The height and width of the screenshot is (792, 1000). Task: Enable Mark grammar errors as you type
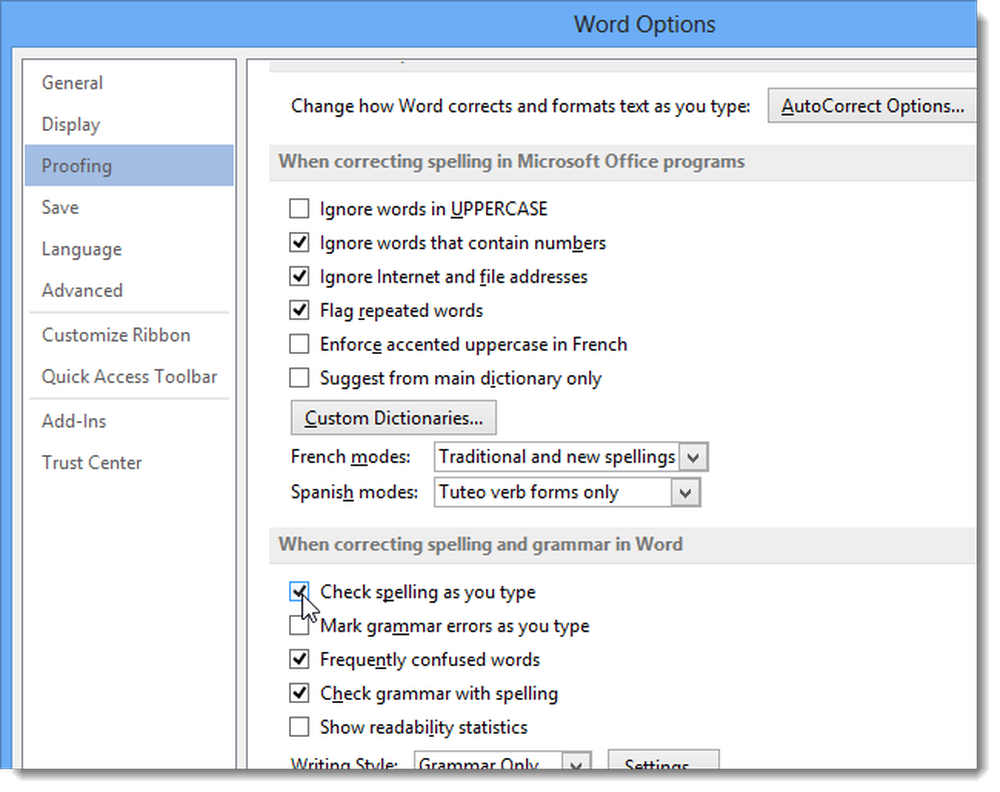(x=299, y=625)
